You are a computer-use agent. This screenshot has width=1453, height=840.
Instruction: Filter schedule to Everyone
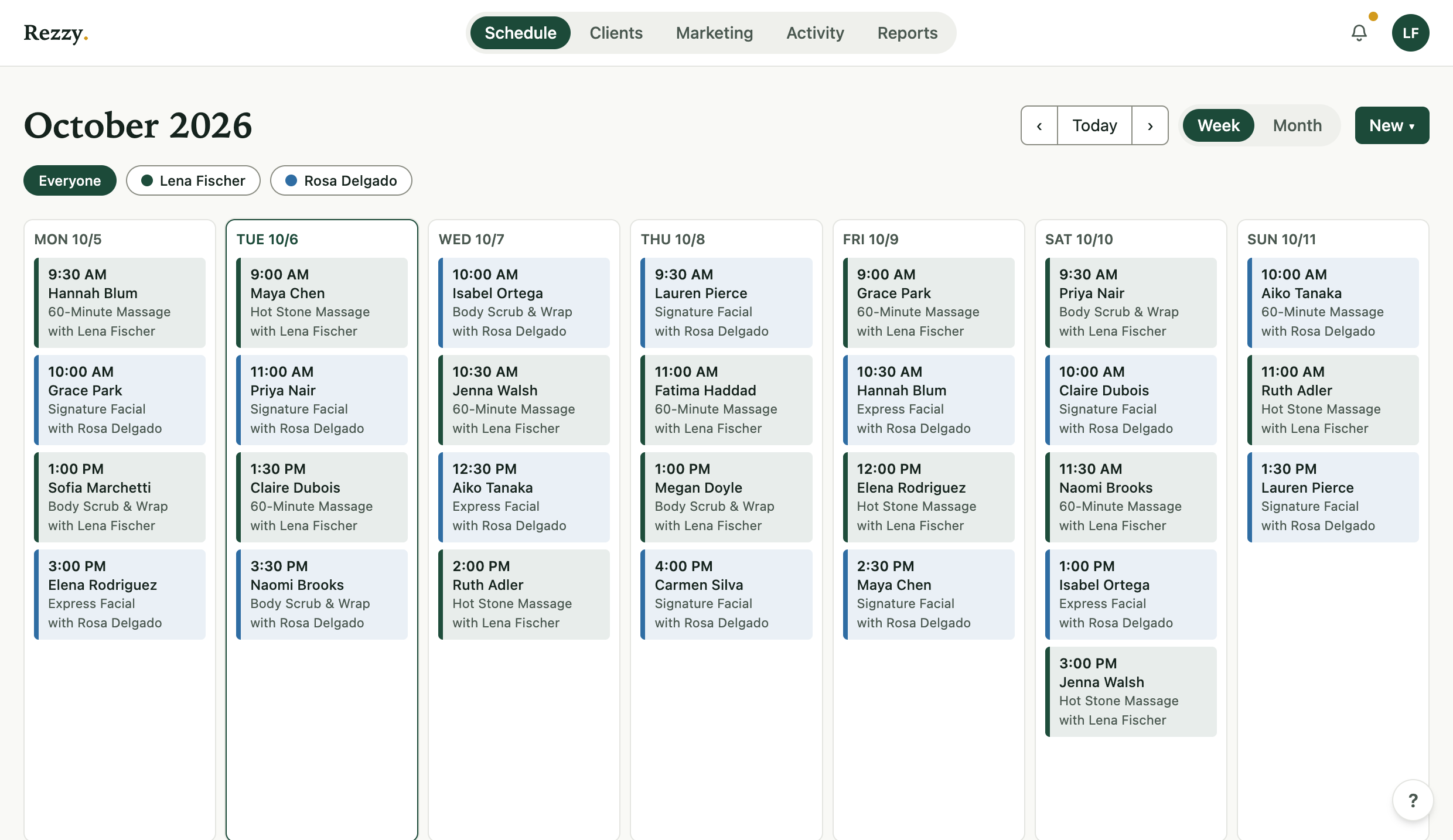(x=70, y=180)
